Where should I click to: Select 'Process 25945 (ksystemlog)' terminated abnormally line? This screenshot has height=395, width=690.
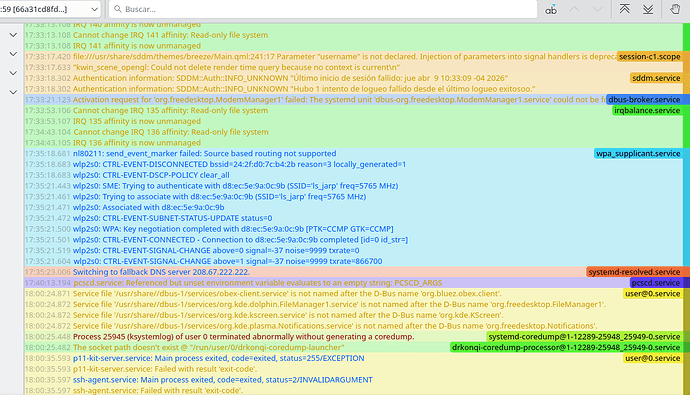tap(243, 336)
